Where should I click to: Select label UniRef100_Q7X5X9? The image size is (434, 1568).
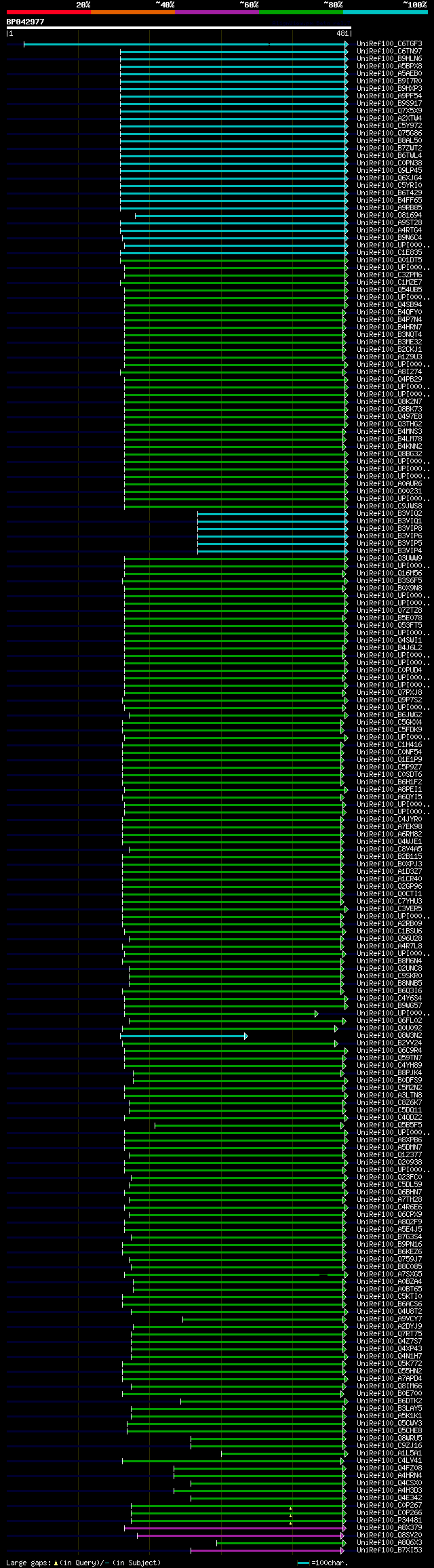(389, 111)
